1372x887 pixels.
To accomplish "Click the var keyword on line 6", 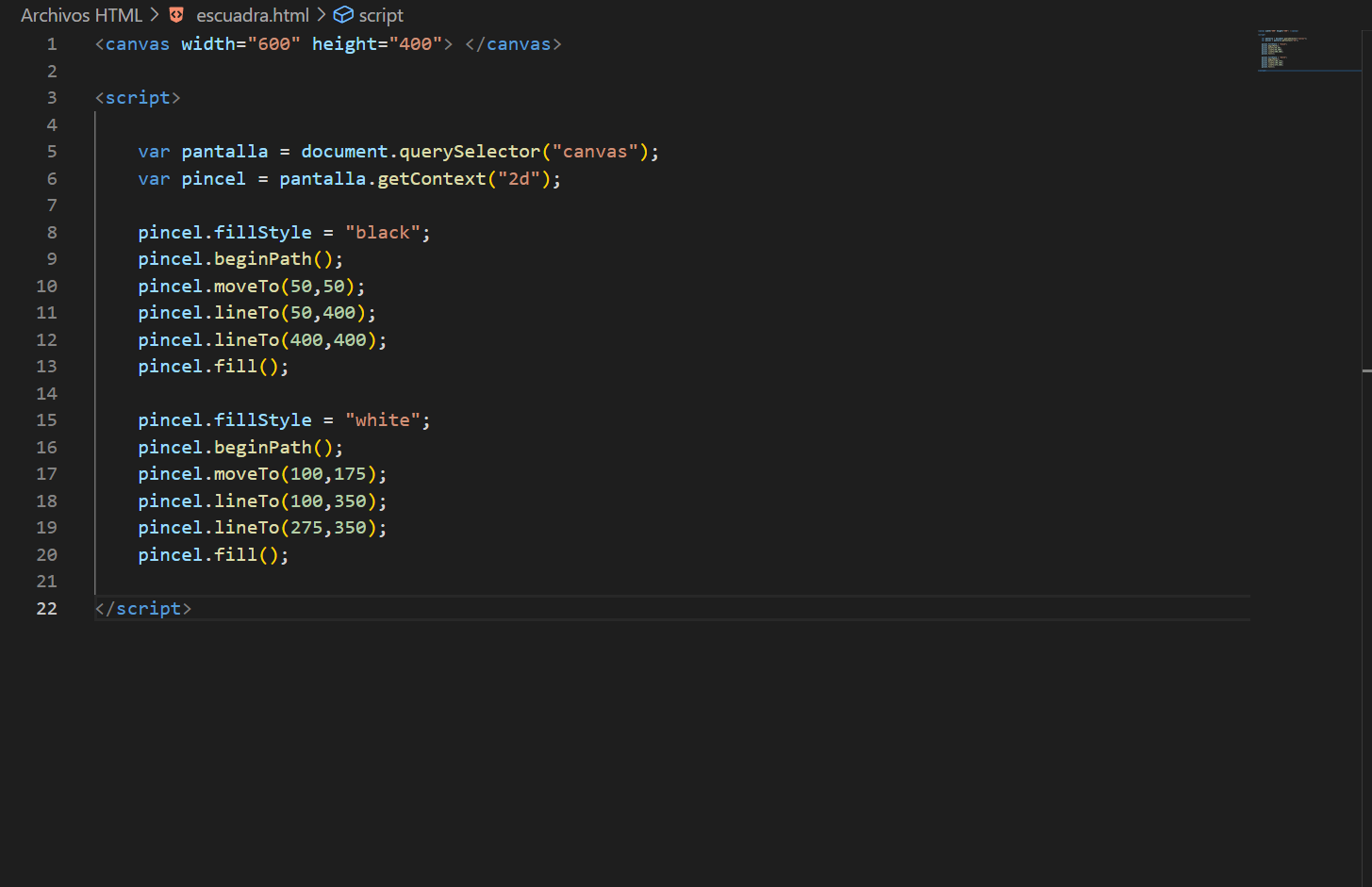I will click(x=154, y=179).
